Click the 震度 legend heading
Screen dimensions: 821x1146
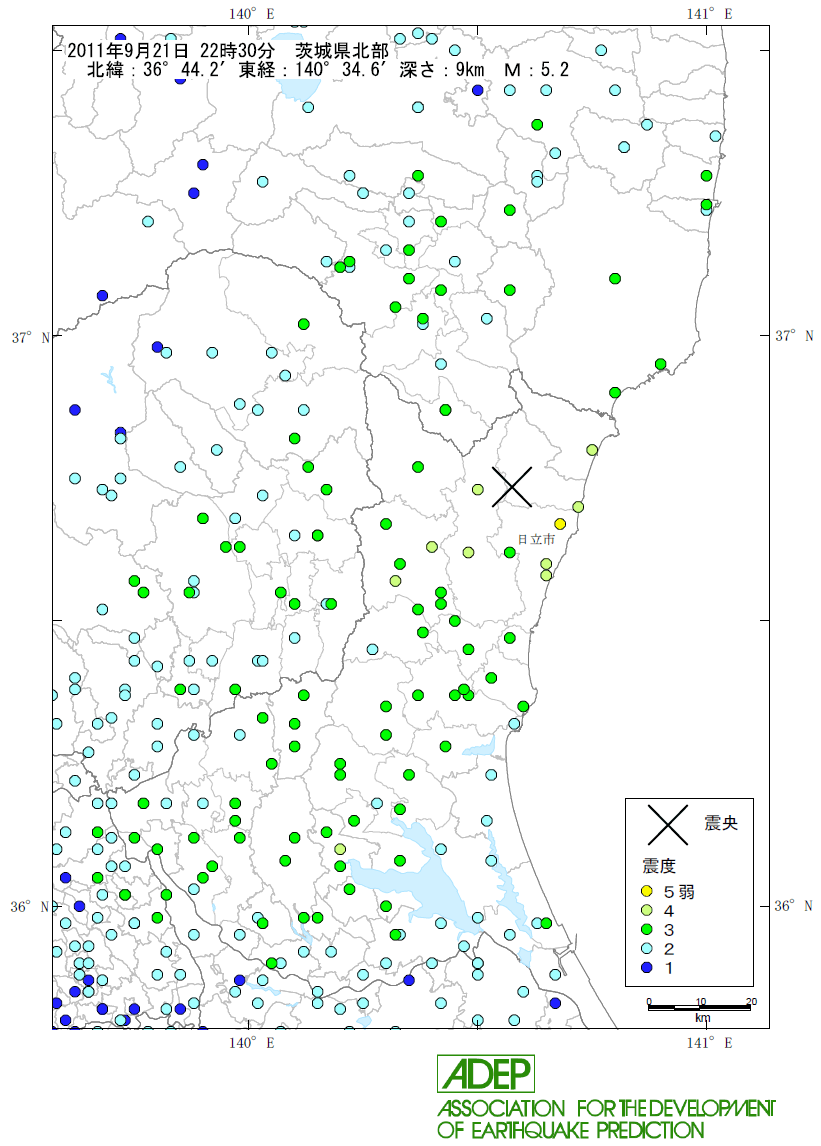pyautogui.click(x=659, y=866)
